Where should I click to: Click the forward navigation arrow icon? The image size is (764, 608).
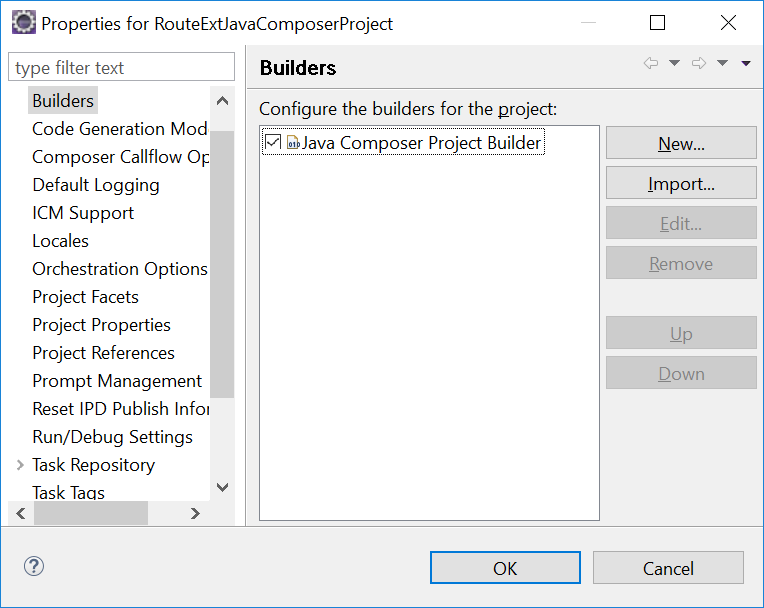tap(699, 64)
